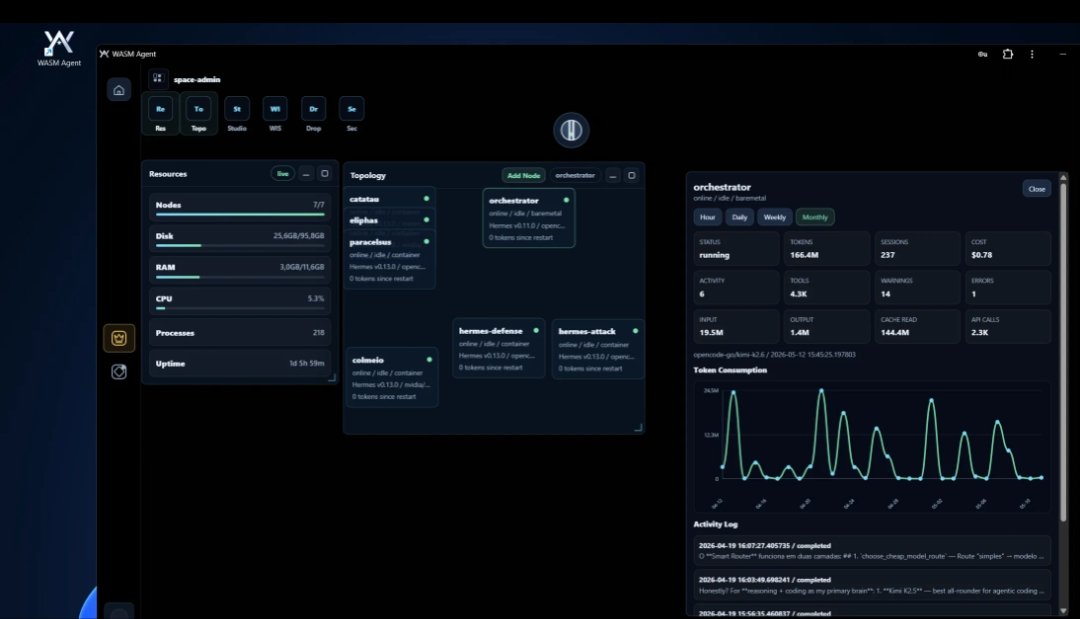
Task: Click the key icon in title bar
Action: coord(982,54)
